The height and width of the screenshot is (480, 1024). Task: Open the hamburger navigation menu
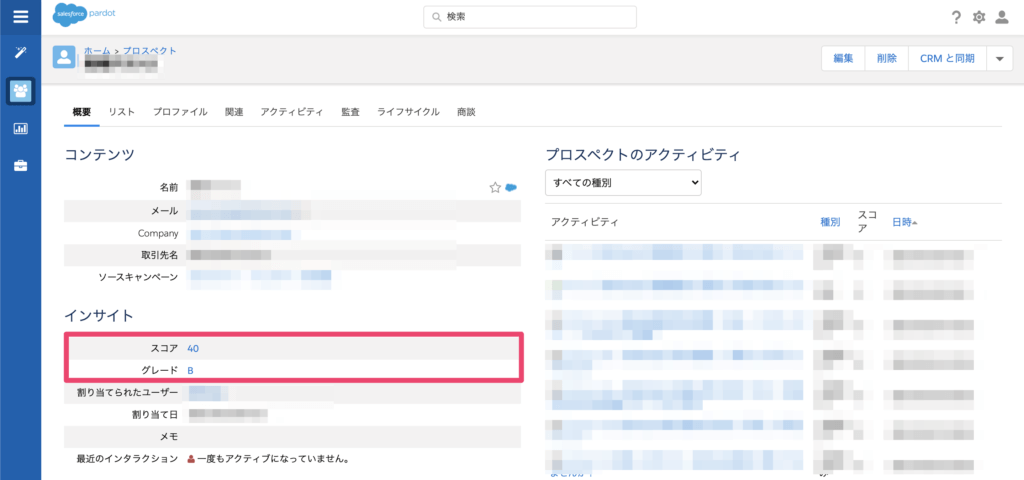coord(20,17)
